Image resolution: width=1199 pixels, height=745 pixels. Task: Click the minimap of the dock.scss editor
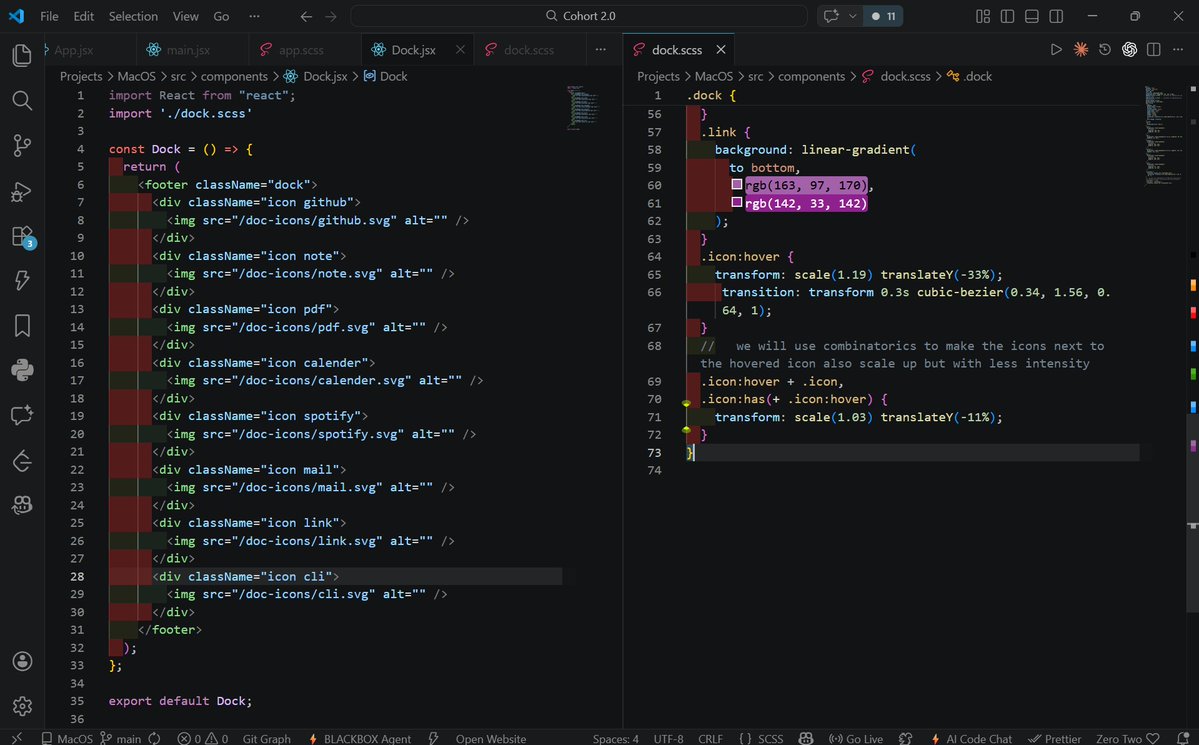pos(1163,135)
